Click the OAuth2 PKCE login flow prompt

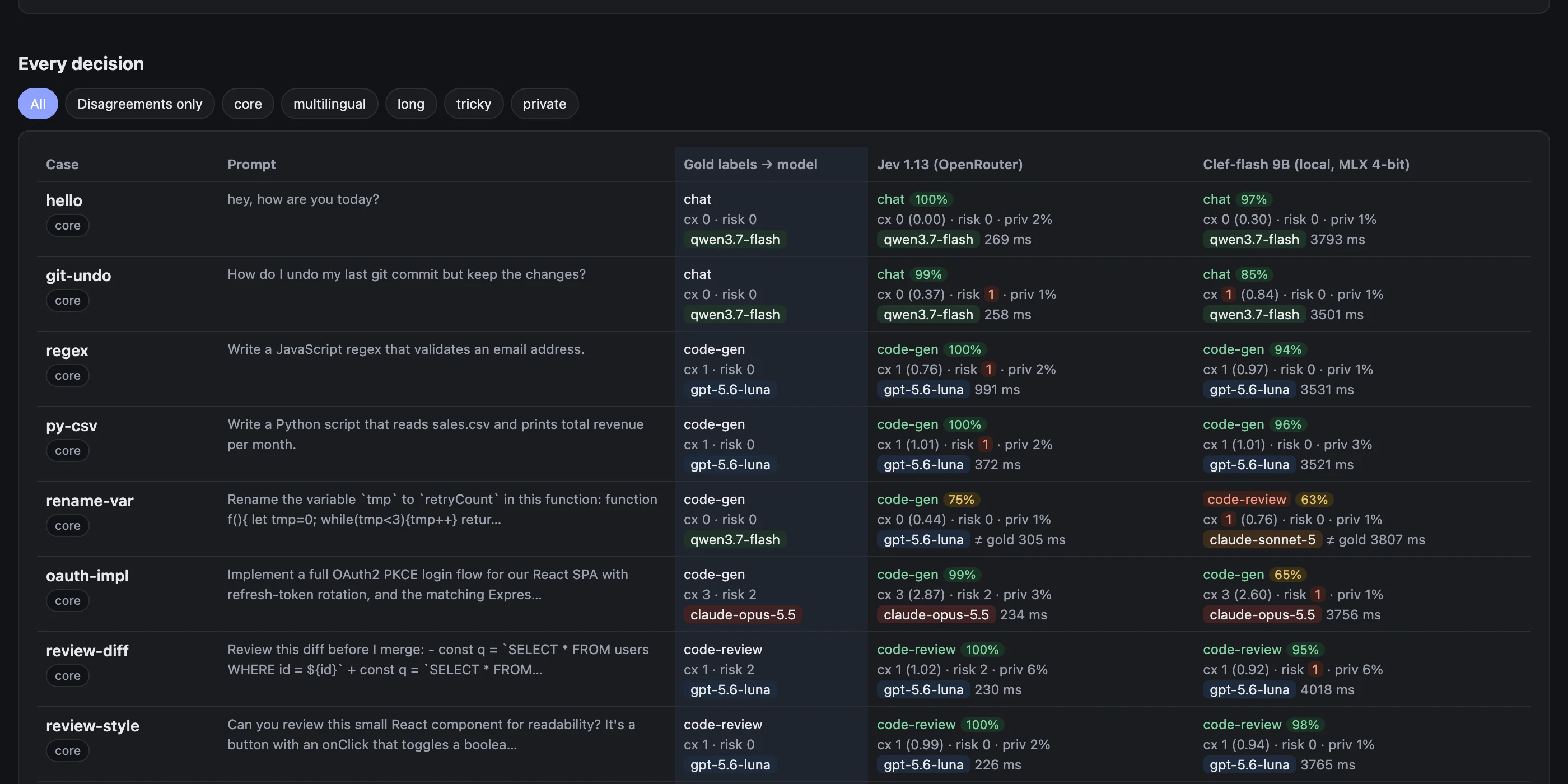click(428, 584)
